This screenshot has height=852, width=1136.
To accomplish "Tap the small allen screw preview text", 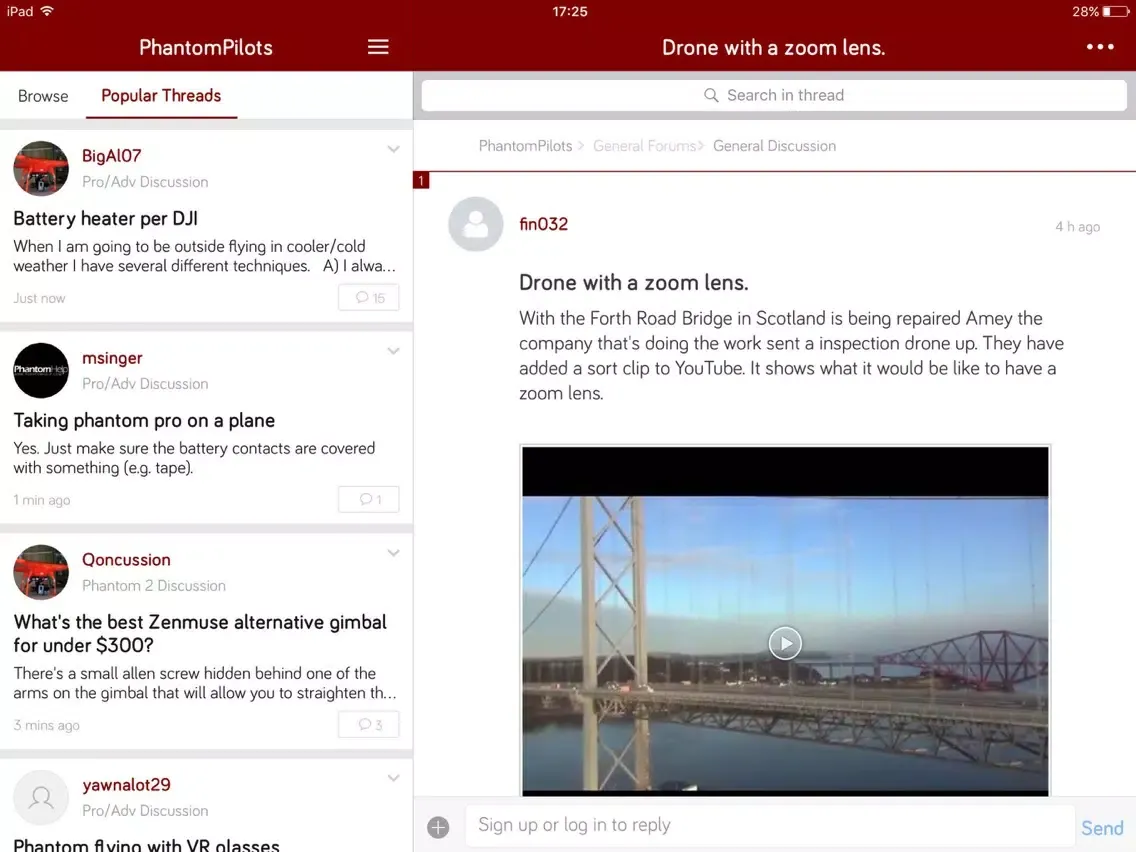I will point(205,683).
